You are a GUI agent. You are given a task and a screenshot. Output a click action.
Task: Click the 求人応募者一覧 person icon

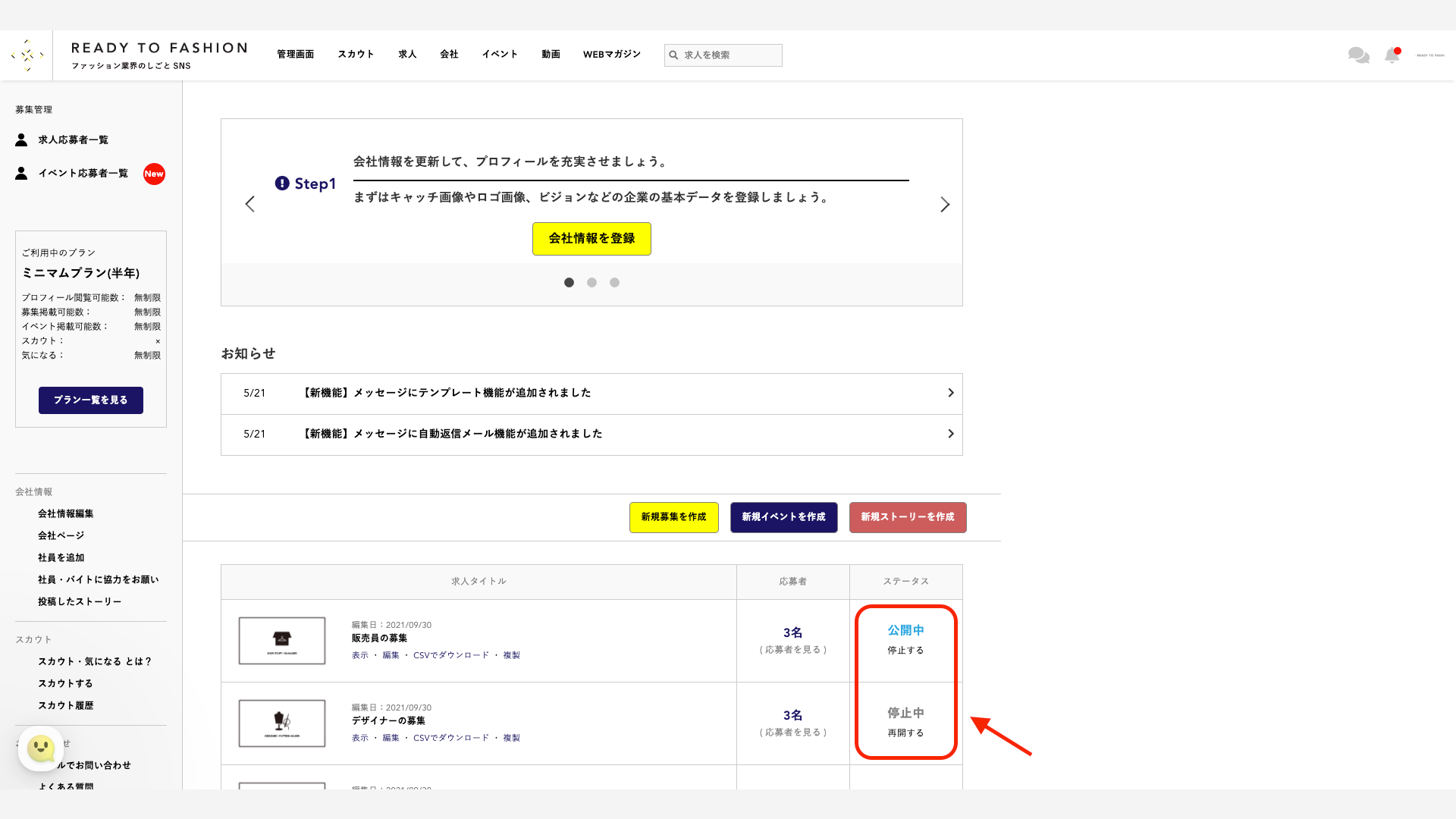21,140
